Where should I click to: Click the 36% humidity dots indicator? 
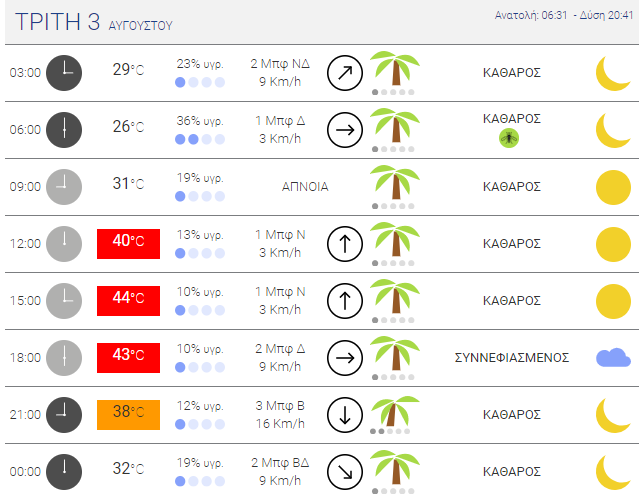point(200,139)
